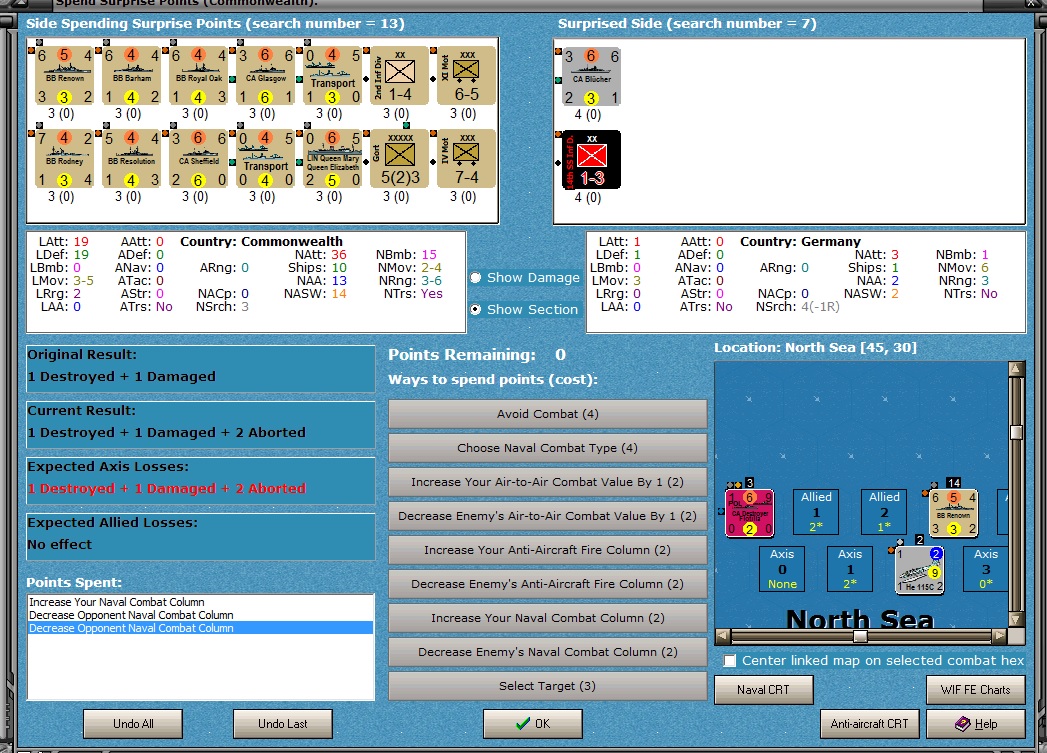Enable Center linked map on selected combat hex

click(x=730, y=660)
